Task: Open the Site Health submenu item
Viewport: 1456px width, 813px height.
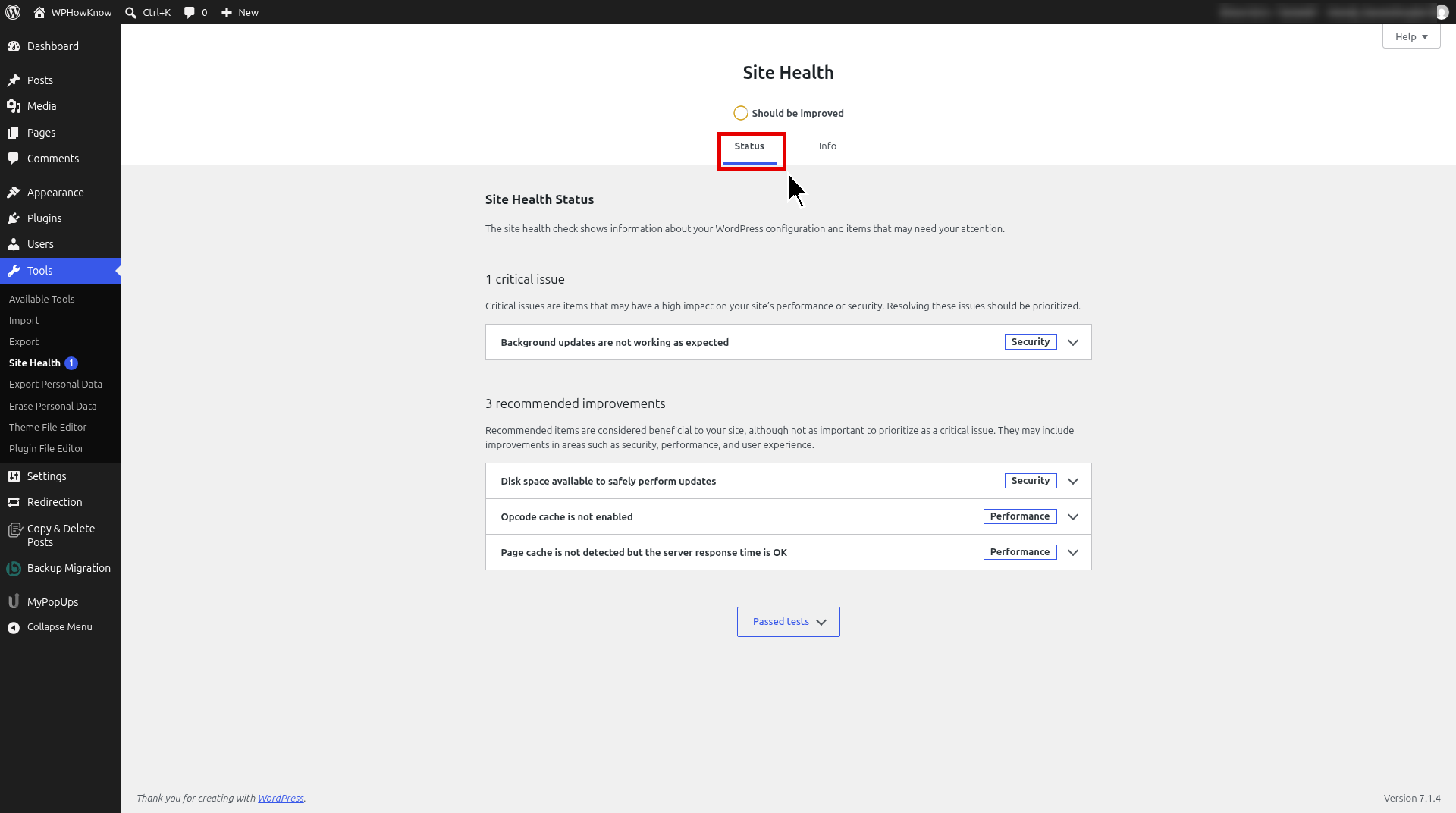Action: 35,363
